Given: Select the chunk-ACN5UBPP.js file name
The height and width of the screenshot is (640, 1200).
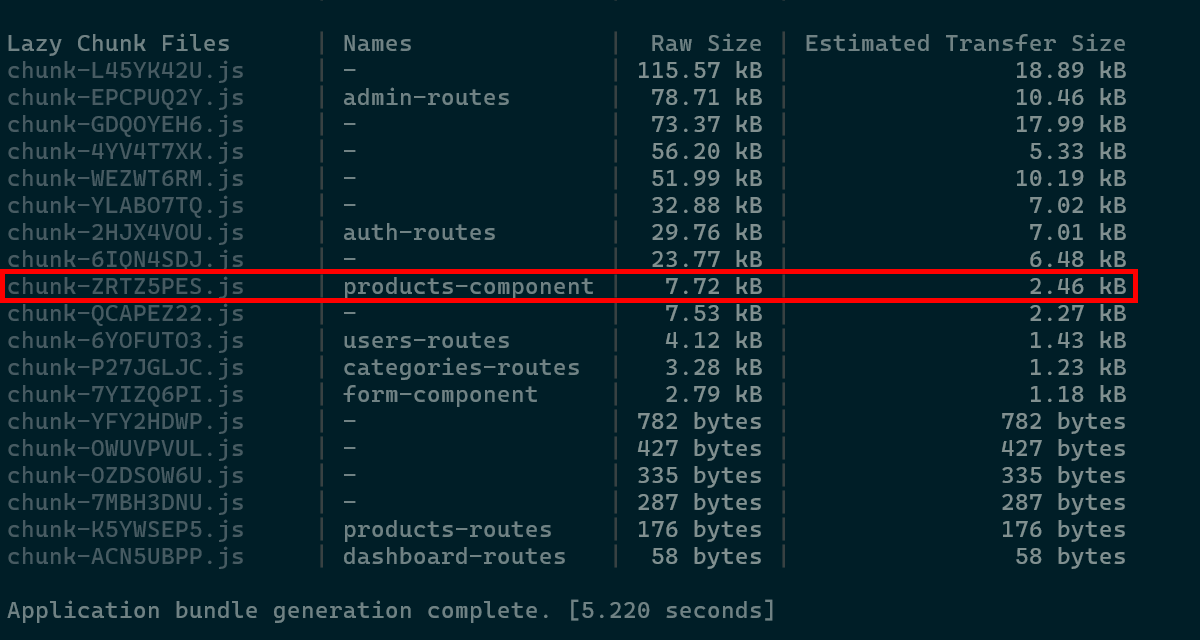Looking at the screenshot, I should (125, 557).
